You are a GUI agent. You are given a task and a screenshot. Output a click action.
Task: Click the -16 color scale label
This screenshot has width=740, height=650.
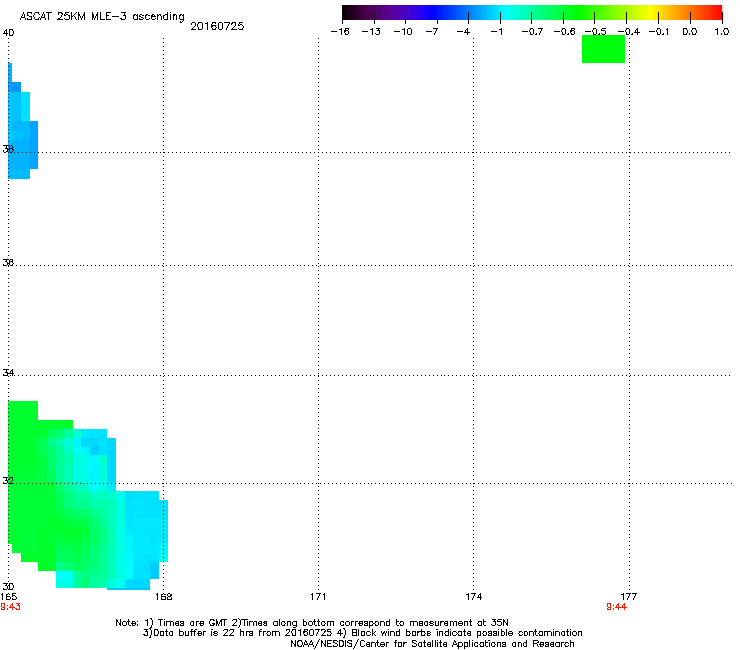(x=340, y=32)
